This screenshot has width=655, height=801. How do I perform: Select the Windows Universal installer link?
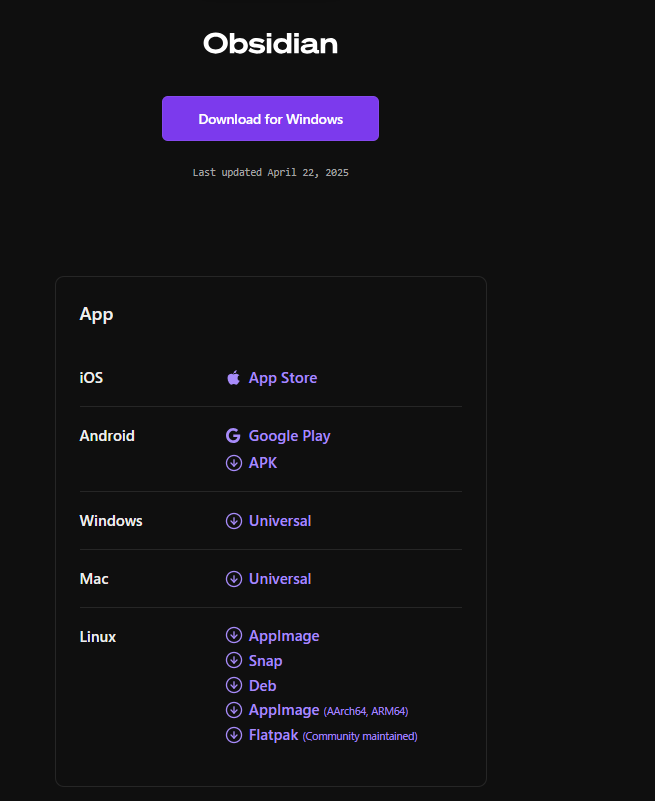(280, 521)
